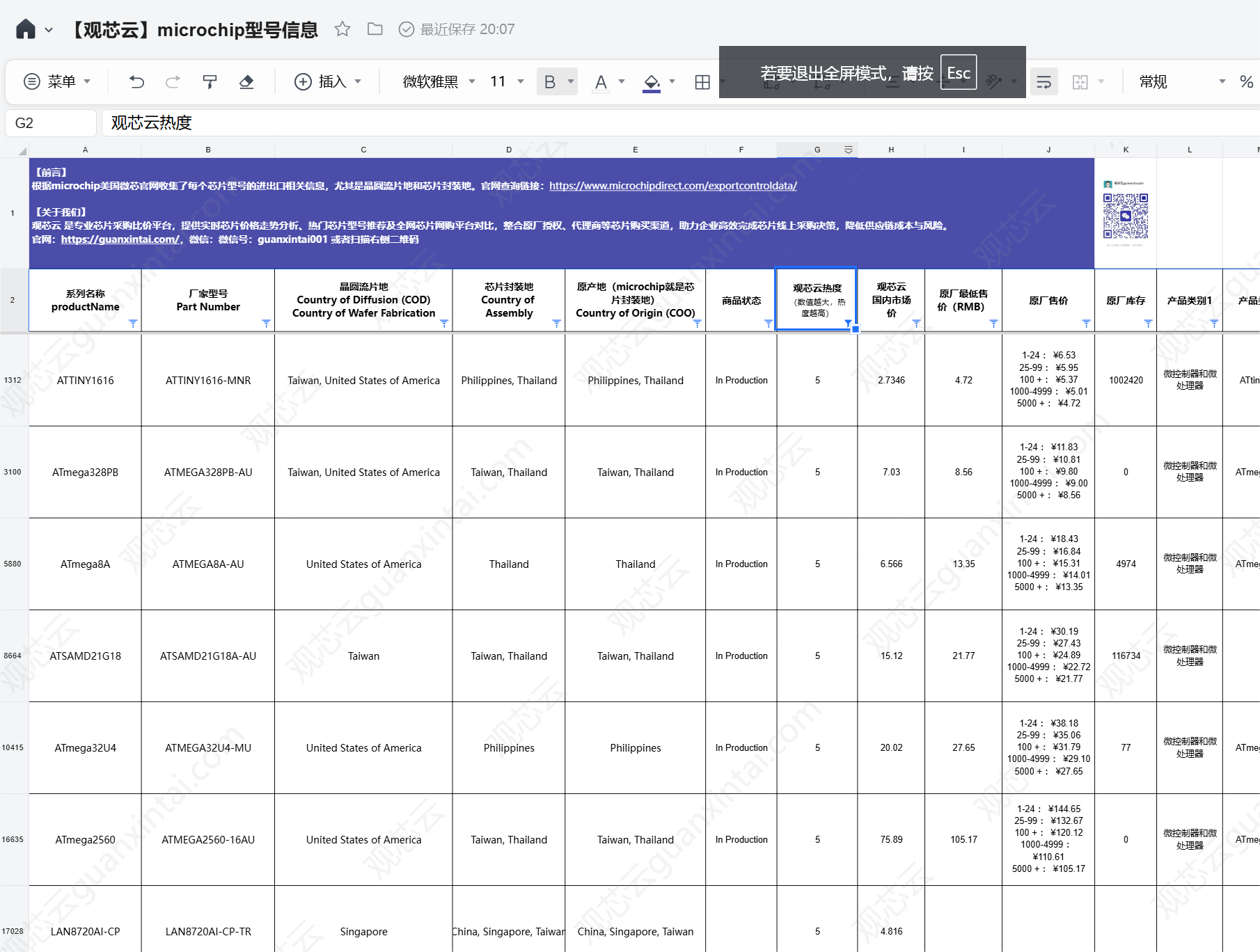This screenshot has height=952, width=1260.
Task: Toggle bold formatting
Action: (x=550, y=82)
